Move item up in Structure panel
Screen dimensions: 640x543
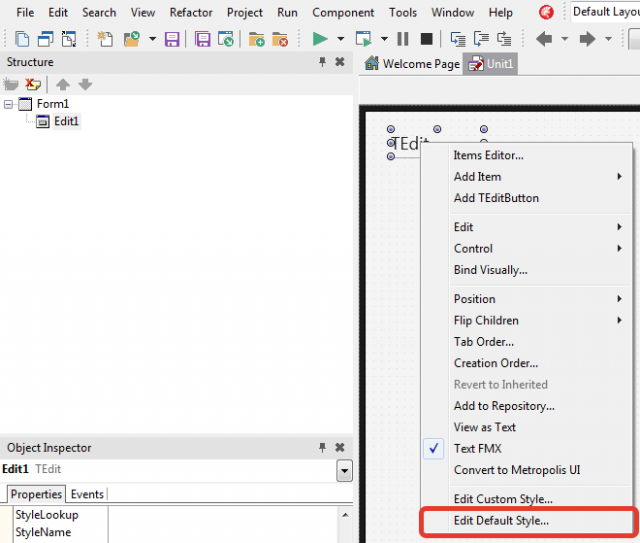pos(63,85)
